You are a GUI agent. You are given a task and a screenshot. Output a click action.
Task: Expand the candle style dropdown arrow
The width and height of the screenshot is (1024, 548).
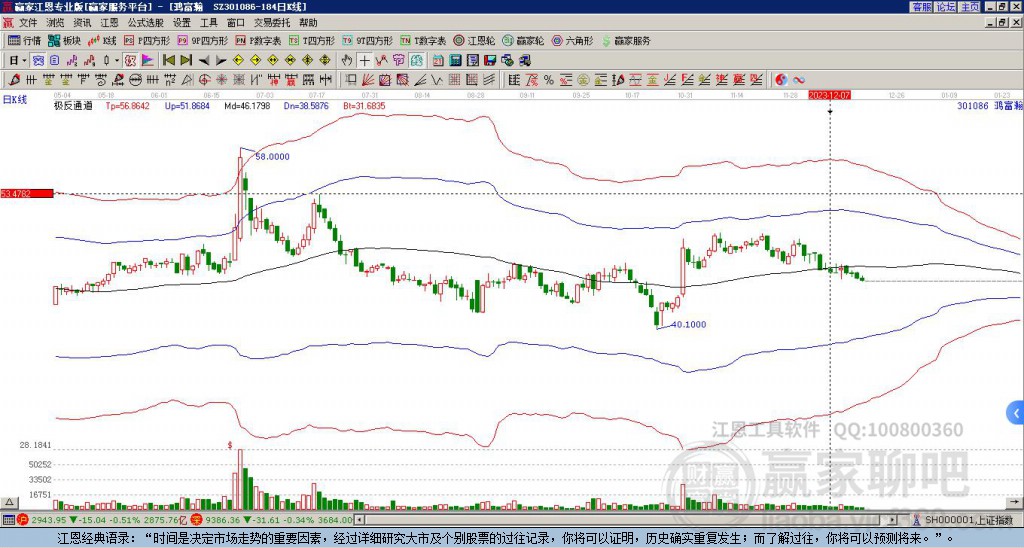(x=117, y=61)
